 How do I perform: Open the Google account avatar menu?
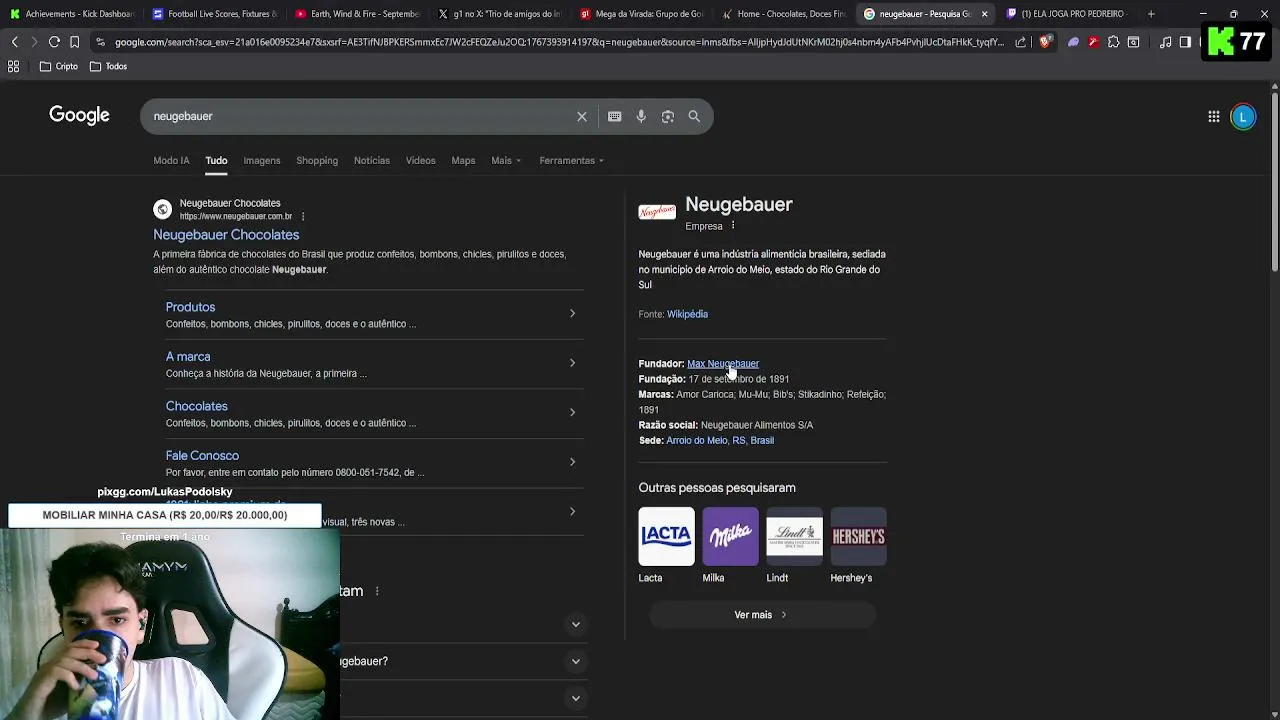1243,117
